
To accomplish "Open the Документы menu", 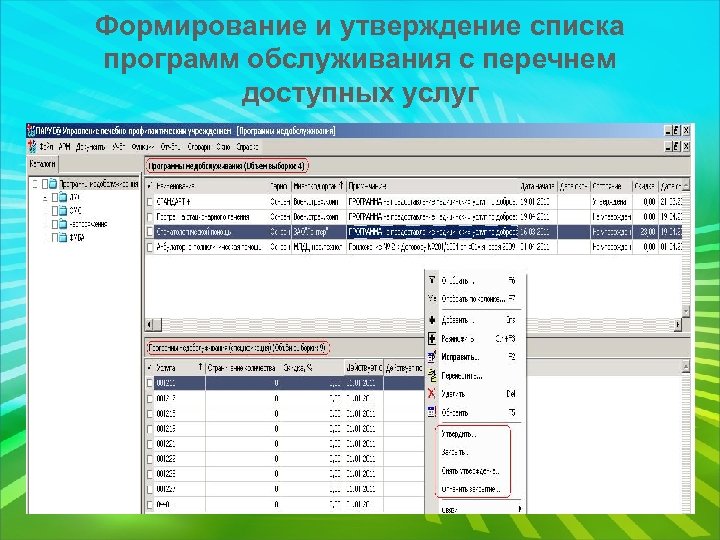I will click(90, 147).
